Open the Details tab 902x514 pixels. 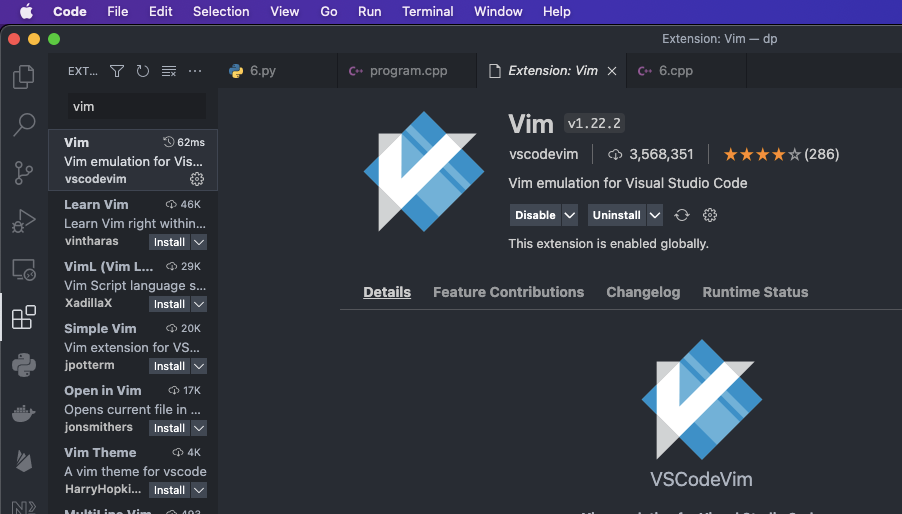tap(387, 292)
